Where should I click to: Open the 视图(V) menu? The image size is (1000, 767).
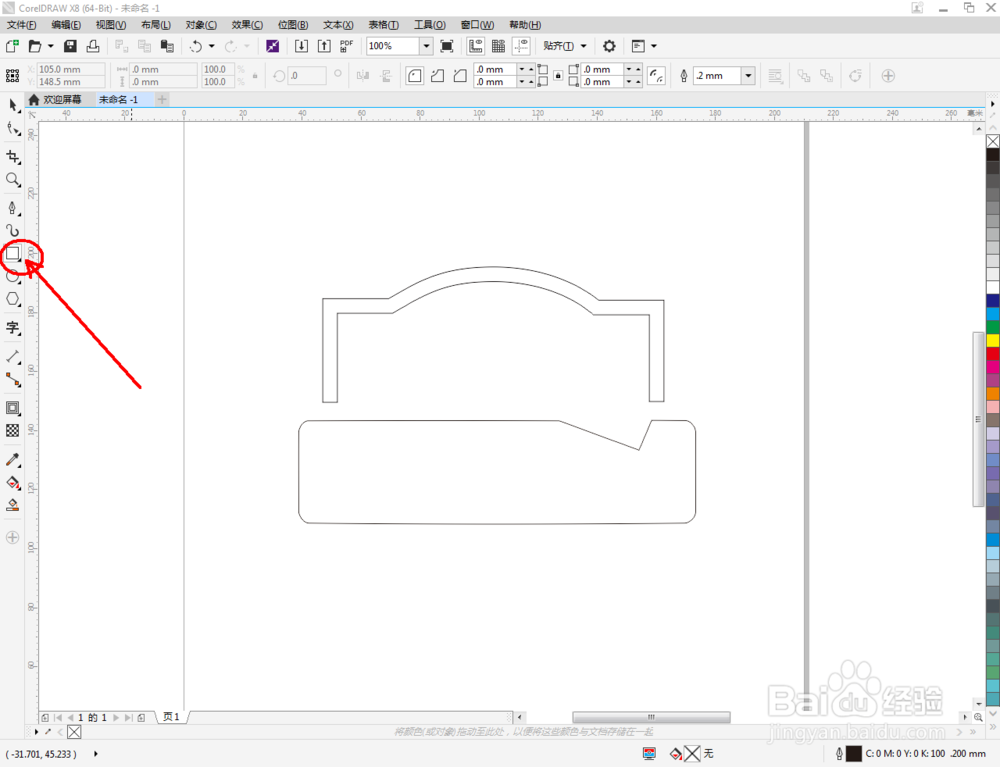(111, 25)
